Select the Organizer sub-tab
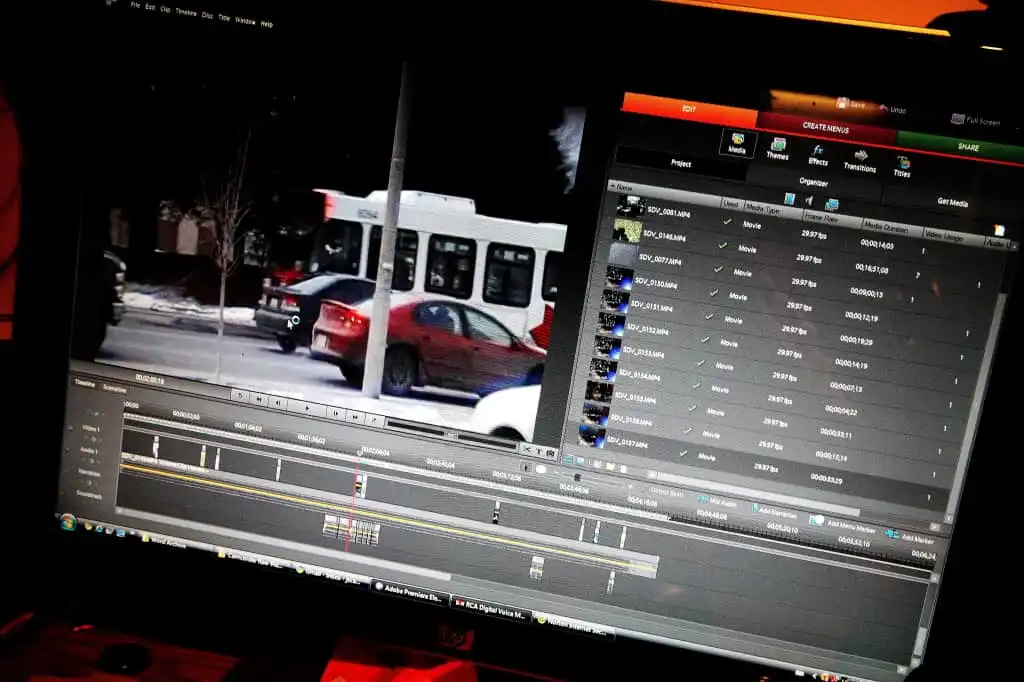This screenshot has width=1024, height=682. click(x=813, y=182)
